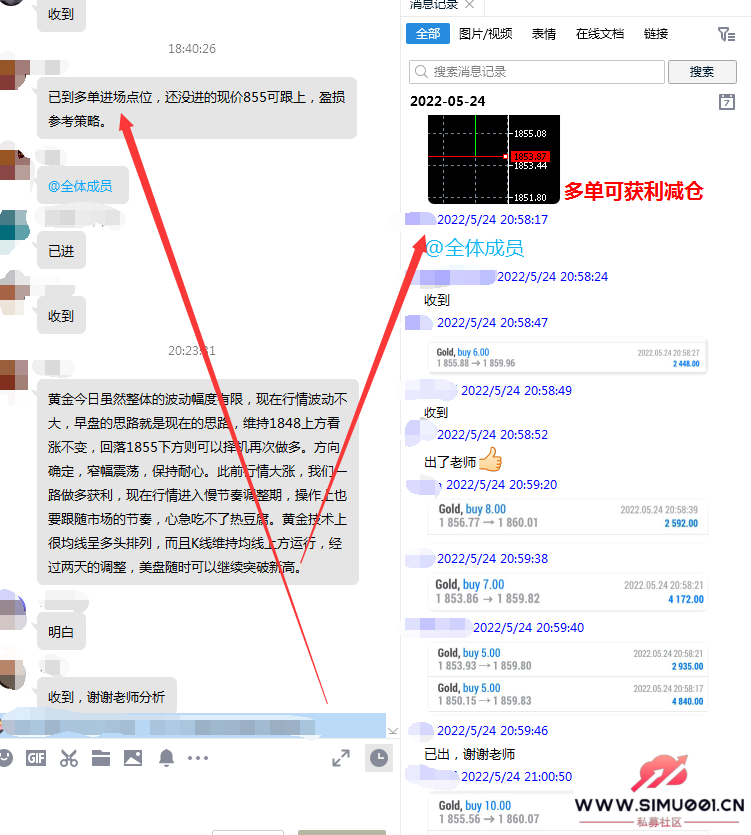This screenshot has width=751, height=835.
Task: Open the gold price chart thumbnail
Action: coord(493,158)
